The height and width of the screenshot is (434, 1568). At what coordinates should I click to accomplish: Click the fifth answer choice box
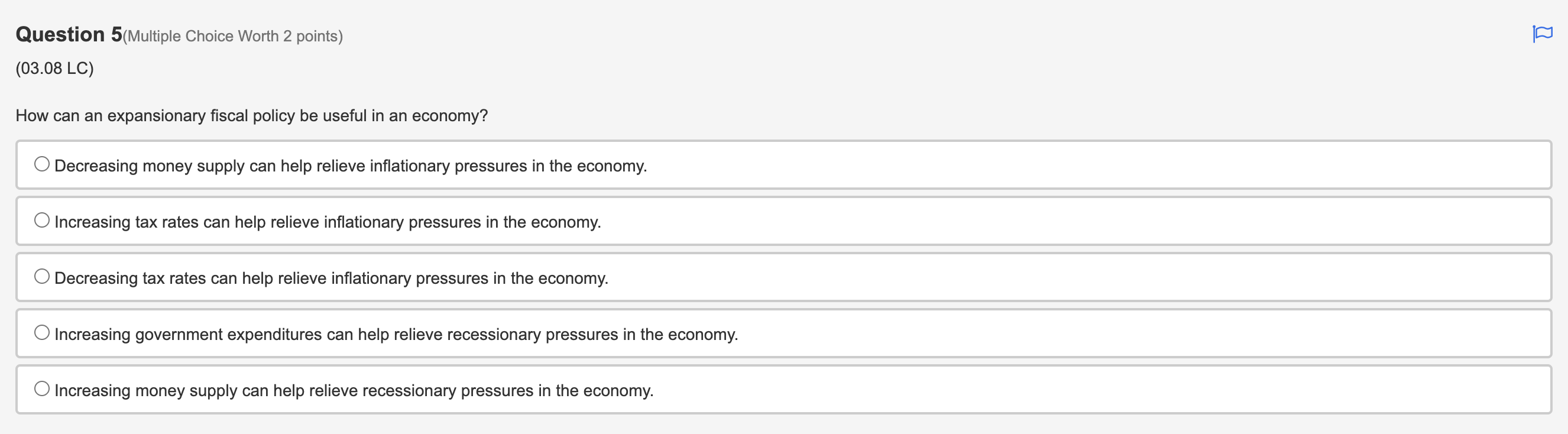pos(783,389)
